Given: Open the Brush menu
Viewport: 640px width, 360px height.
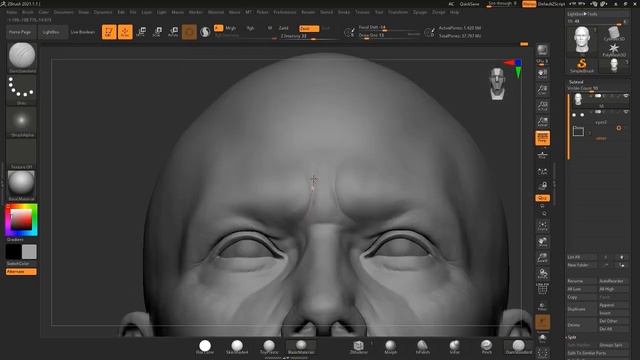Looking at the screenshot, I should pyautogui.click(x=28, y=12).
